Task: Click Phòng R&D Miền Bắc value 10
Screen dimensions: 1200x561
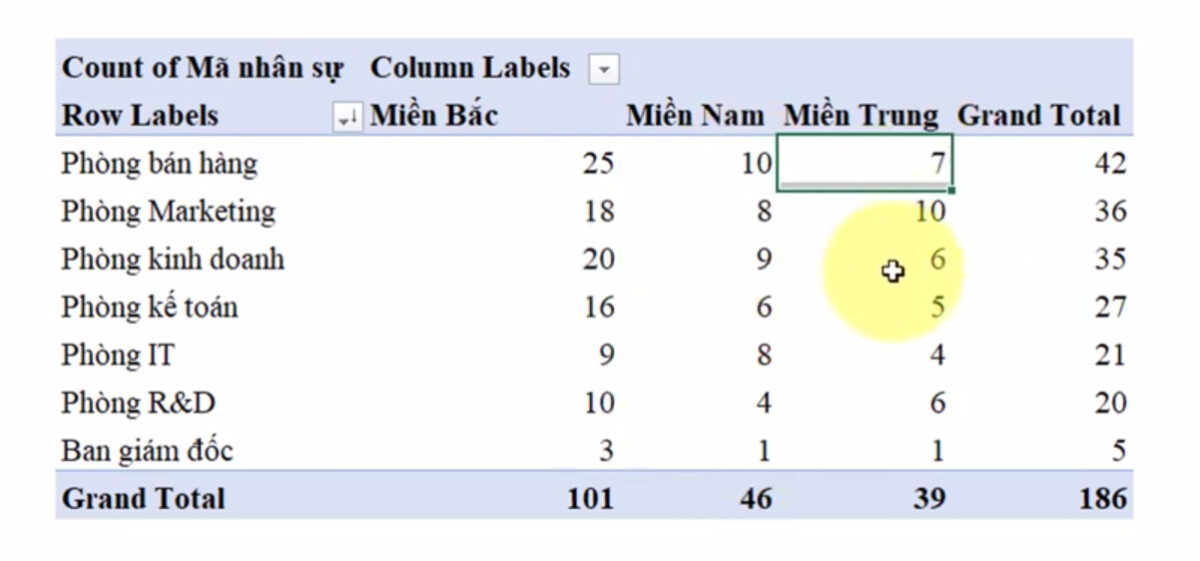Action: coord(598,403)
